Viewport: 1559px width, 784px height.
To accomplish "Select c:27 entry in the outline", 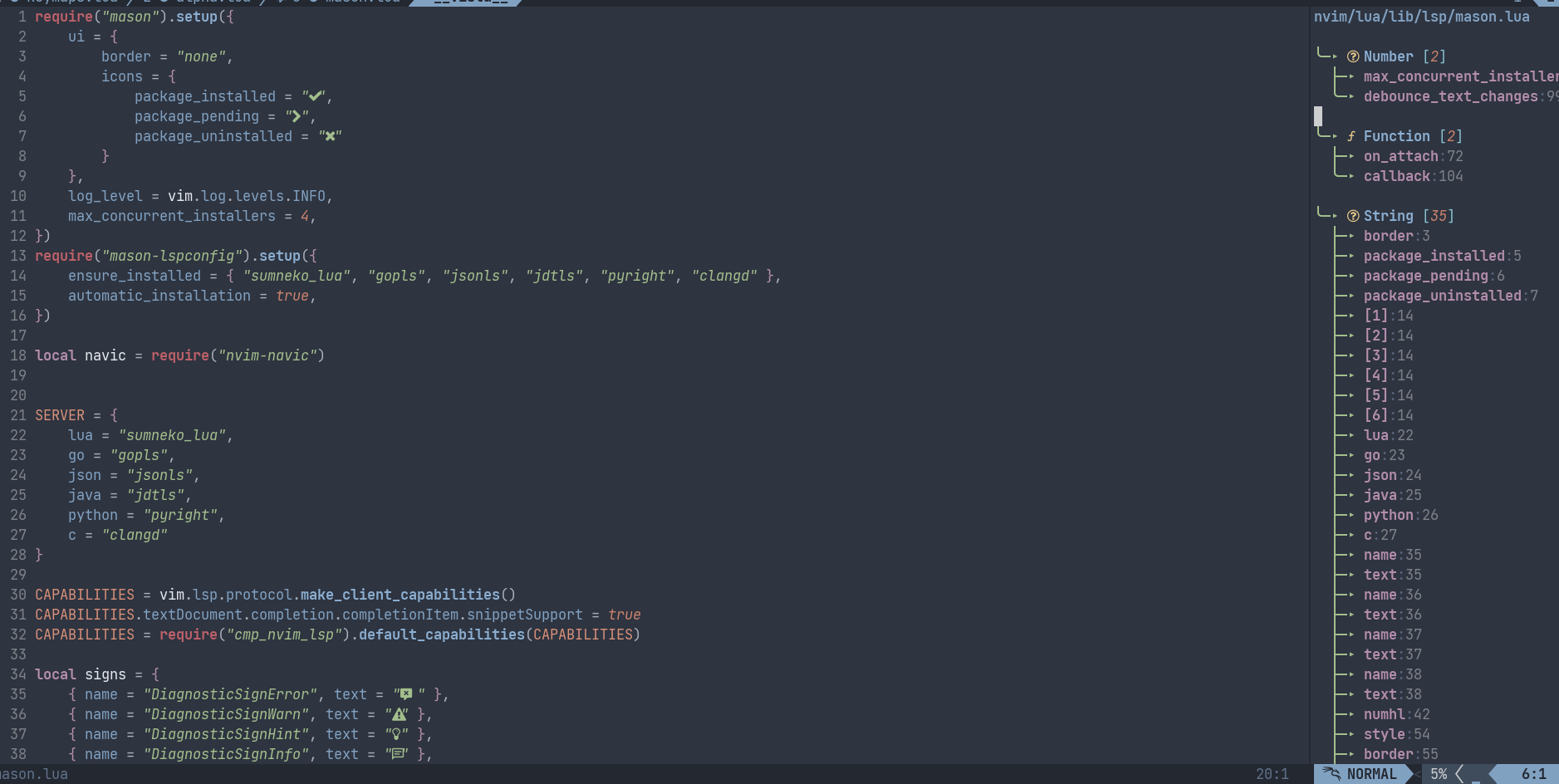I will tap(1380, 535).
